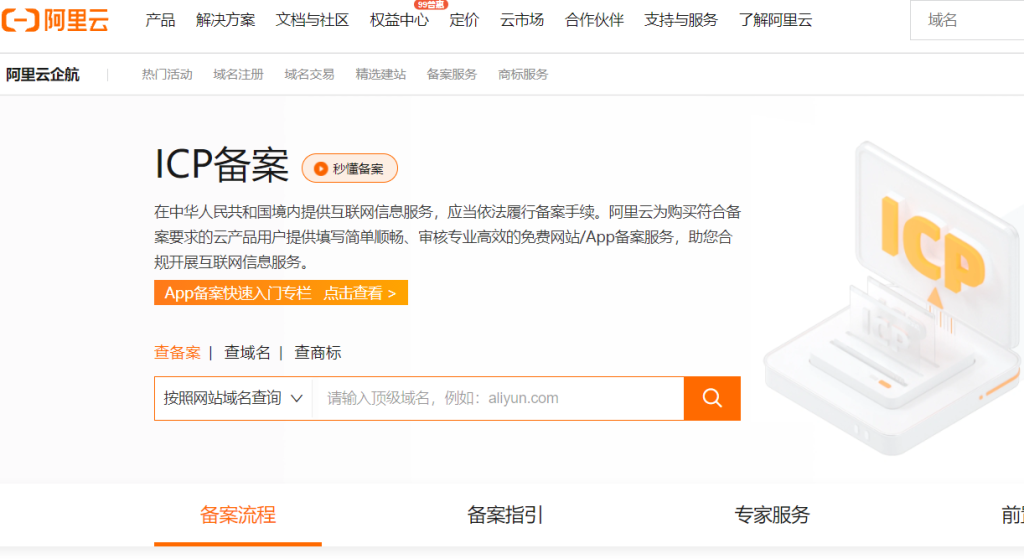This screenshot has height=559, width=1024.
Task: Click the orange search magnifier button
Action: click(x=712, y=398)
